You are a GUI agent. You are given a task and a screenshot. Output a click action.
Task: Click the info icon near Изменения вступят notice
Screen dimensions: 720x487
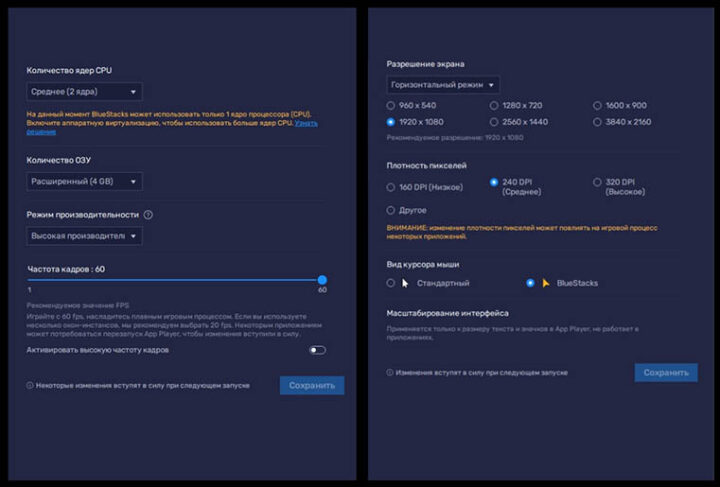(x=390, y=372)
